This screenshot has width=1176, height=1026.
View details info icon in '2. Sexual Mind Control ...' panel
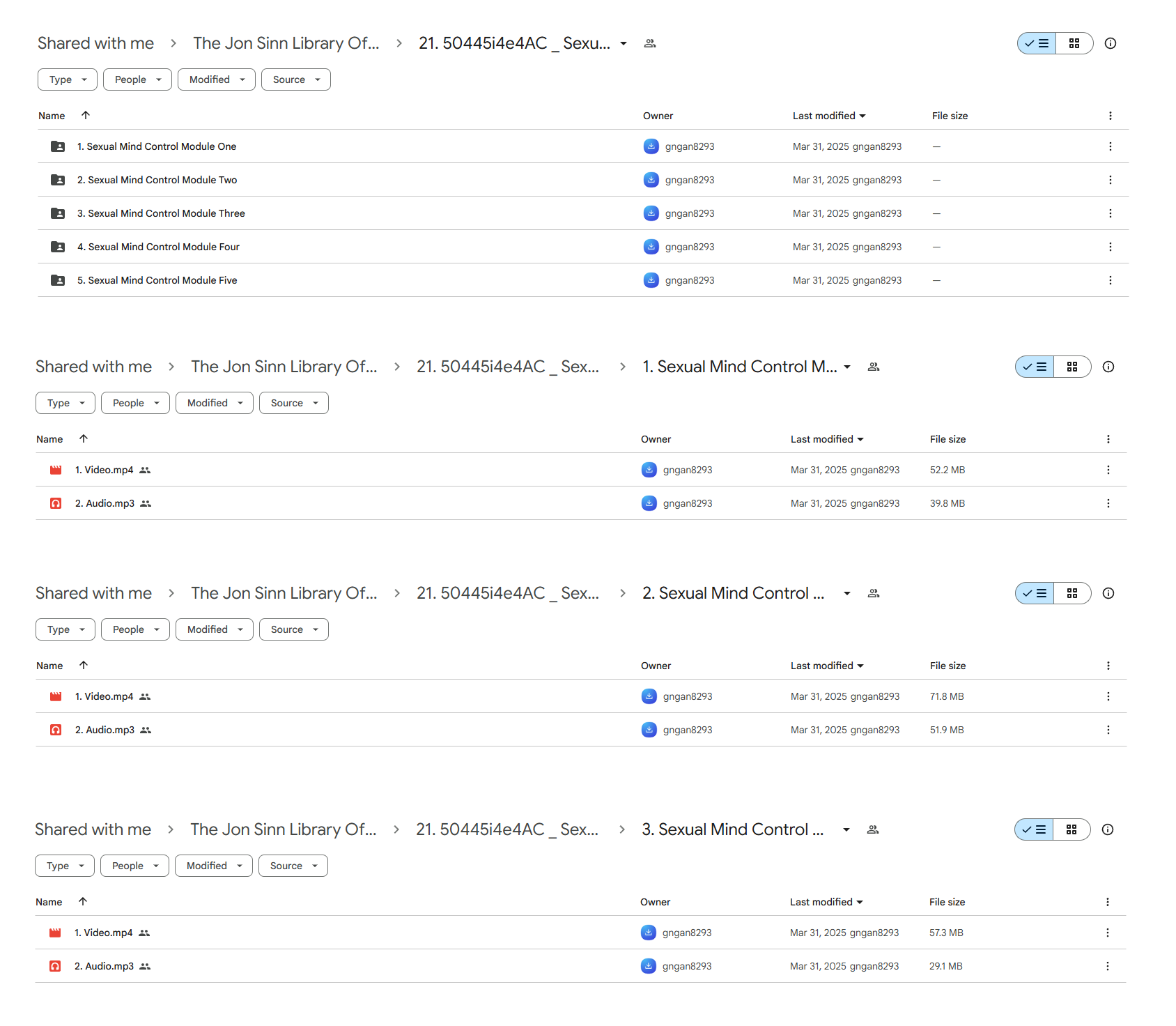click(1108, 593)
